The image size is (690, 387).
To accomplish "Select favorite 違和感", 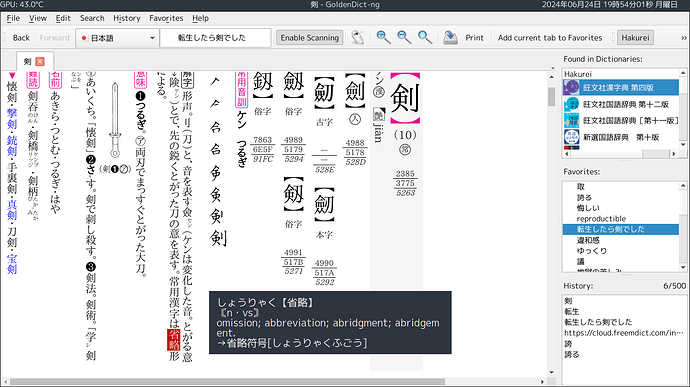I will pyautogui.click(x=588, y=240).
